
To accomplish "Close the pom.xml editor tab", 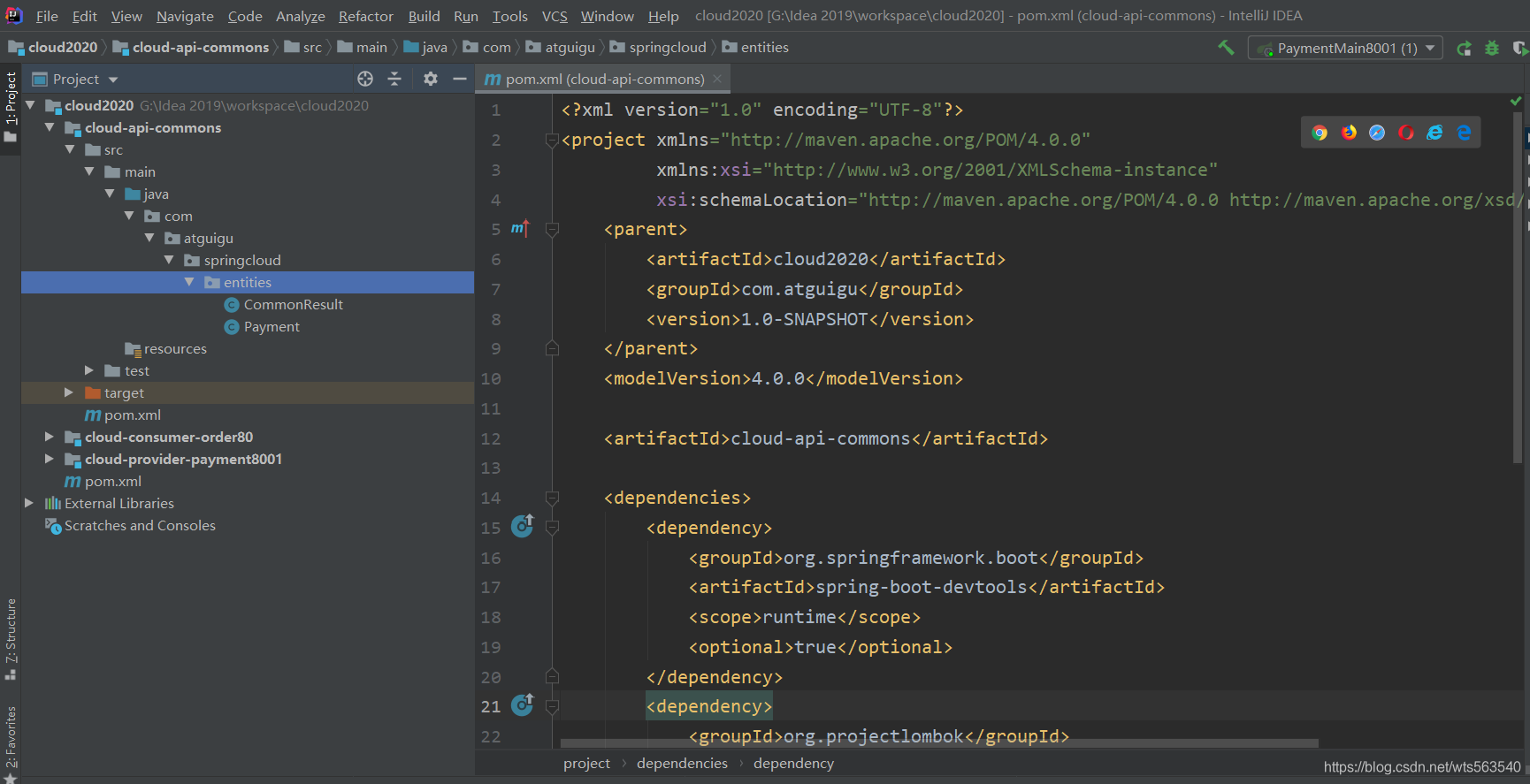I will click(717, 79).
